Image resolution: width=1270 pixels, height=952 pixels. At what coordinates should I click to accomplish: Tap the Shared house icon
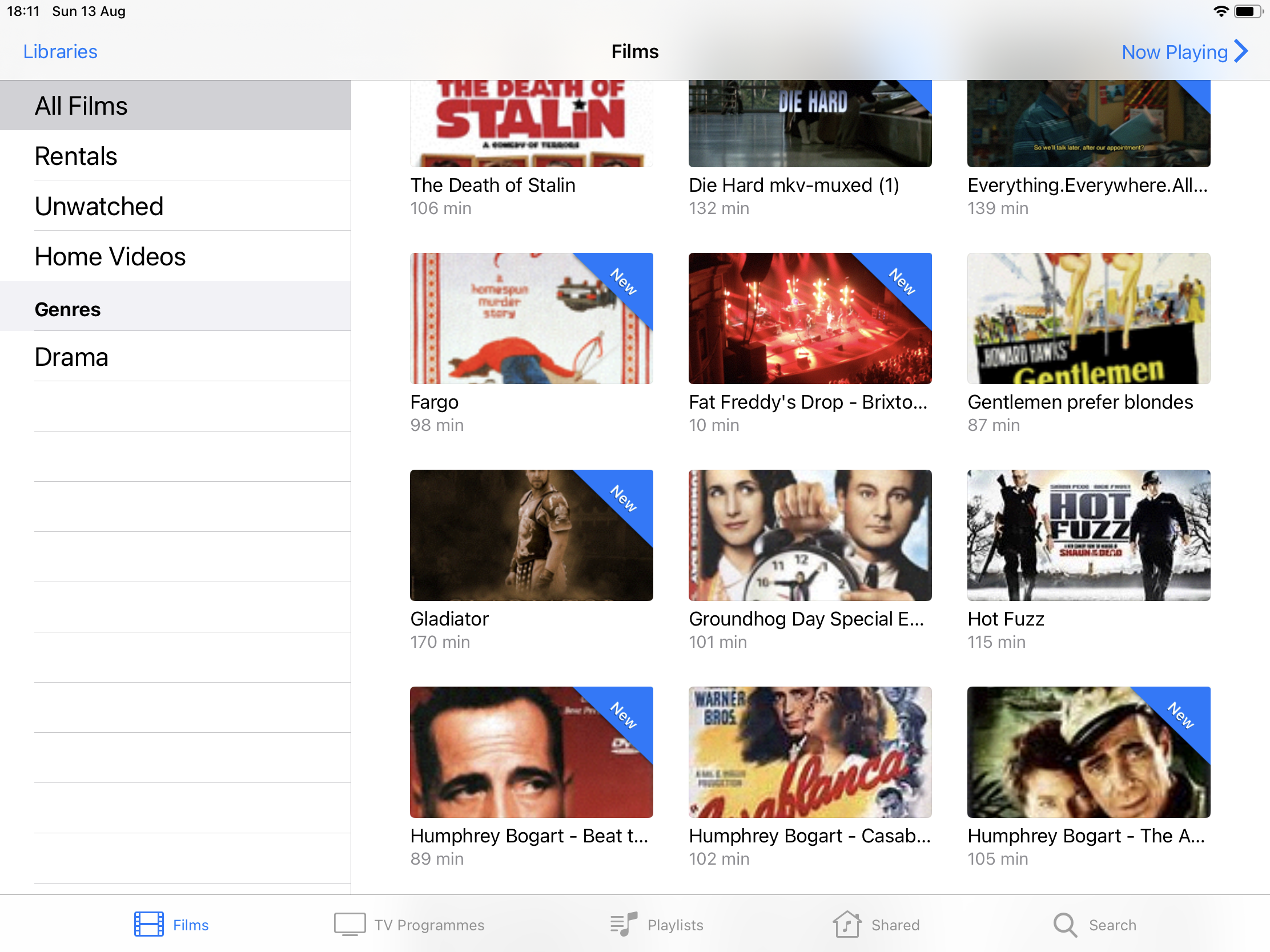[847, 924]
